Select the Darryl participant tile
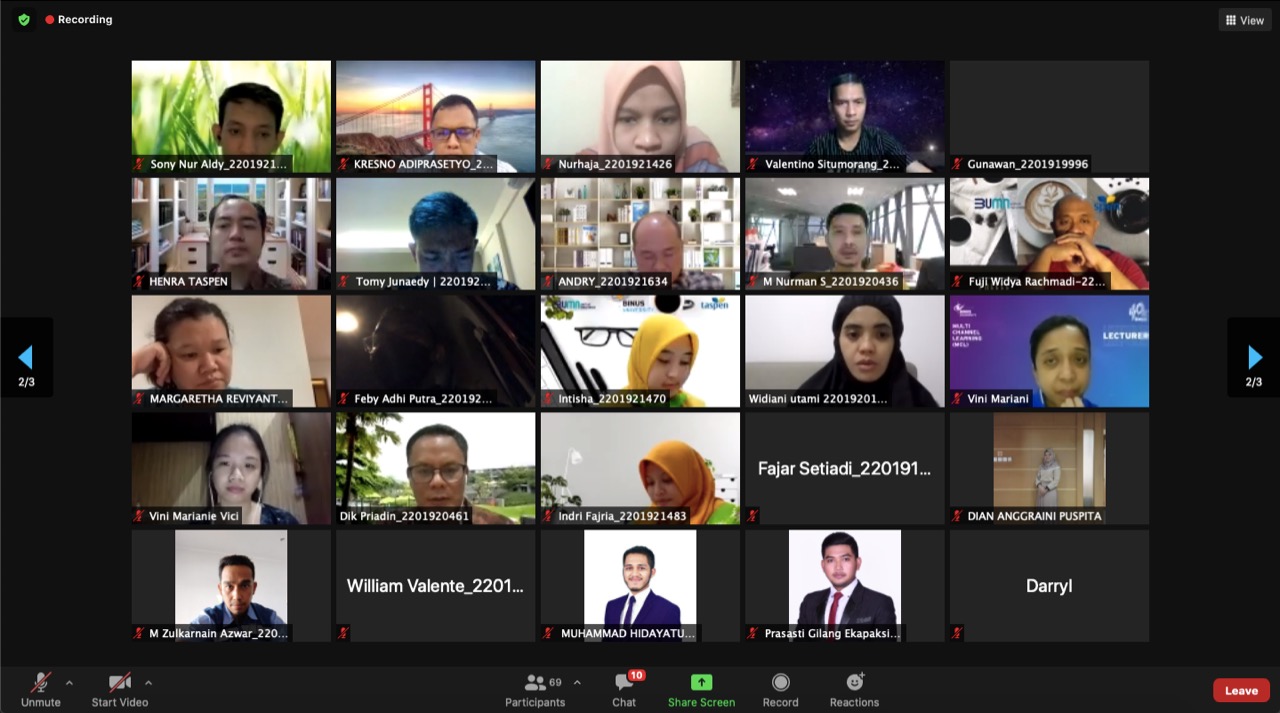Screen dimensions: 1280x713 click(x=1049, y=585)
